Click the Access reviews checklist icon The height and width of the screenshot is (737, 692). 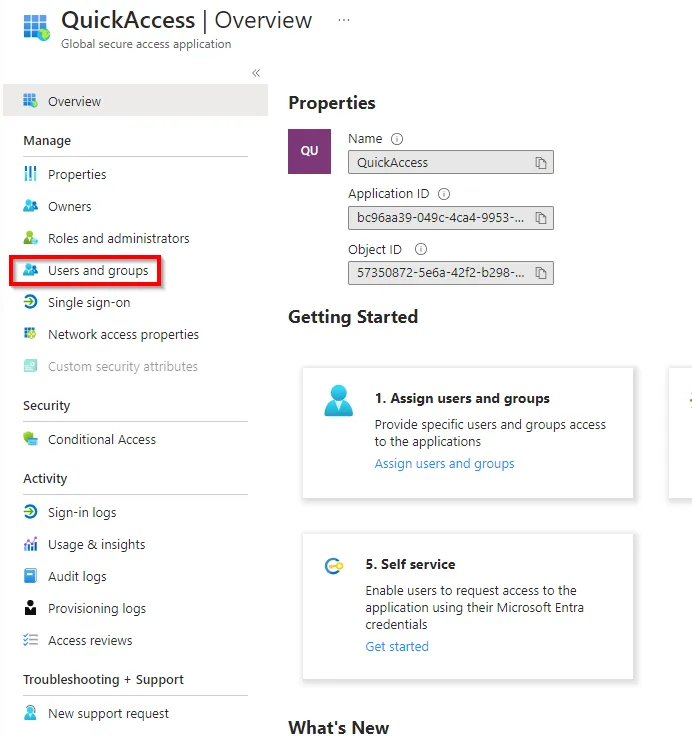31,640
